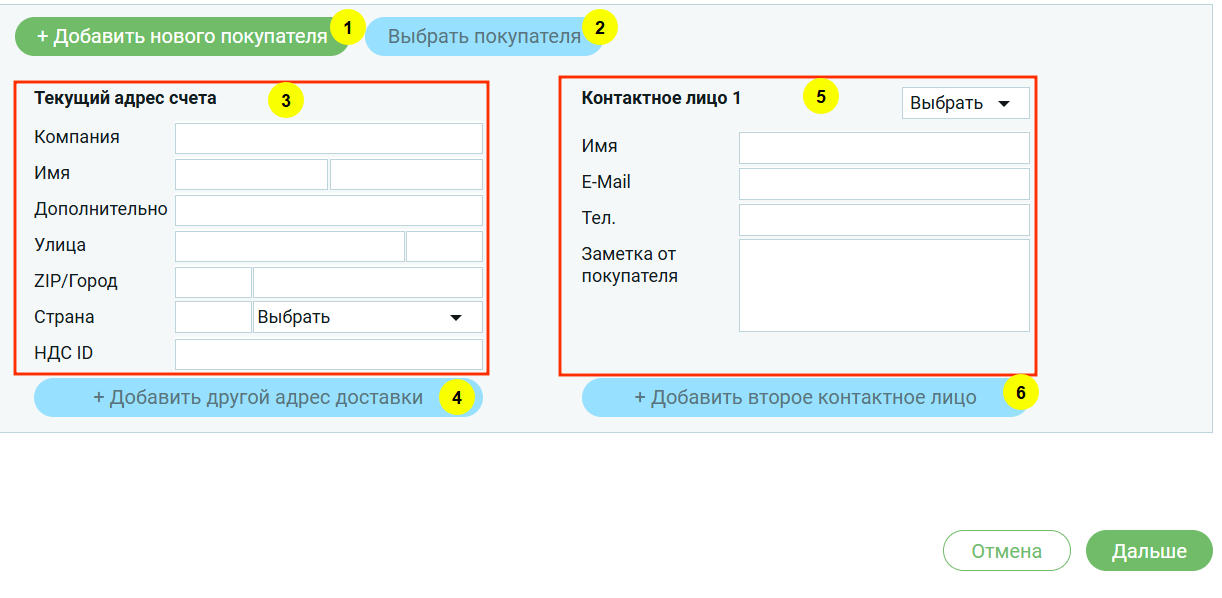Click the house number field beside 'Улица'

click(444, 246)
